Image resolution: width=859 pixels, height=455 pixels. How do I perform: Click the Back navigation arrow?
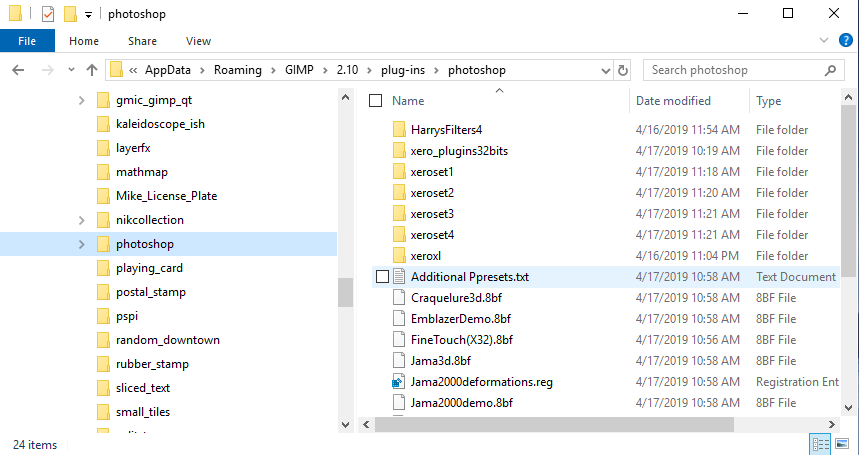pyautogui.click(x=18, y=70)
